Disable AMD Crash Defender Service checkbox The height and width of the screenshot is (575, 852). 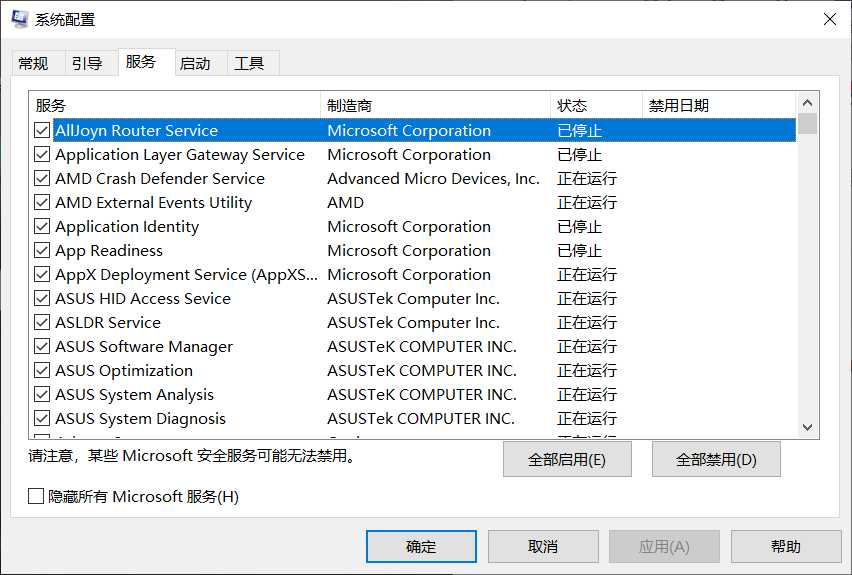pos(42,178)
